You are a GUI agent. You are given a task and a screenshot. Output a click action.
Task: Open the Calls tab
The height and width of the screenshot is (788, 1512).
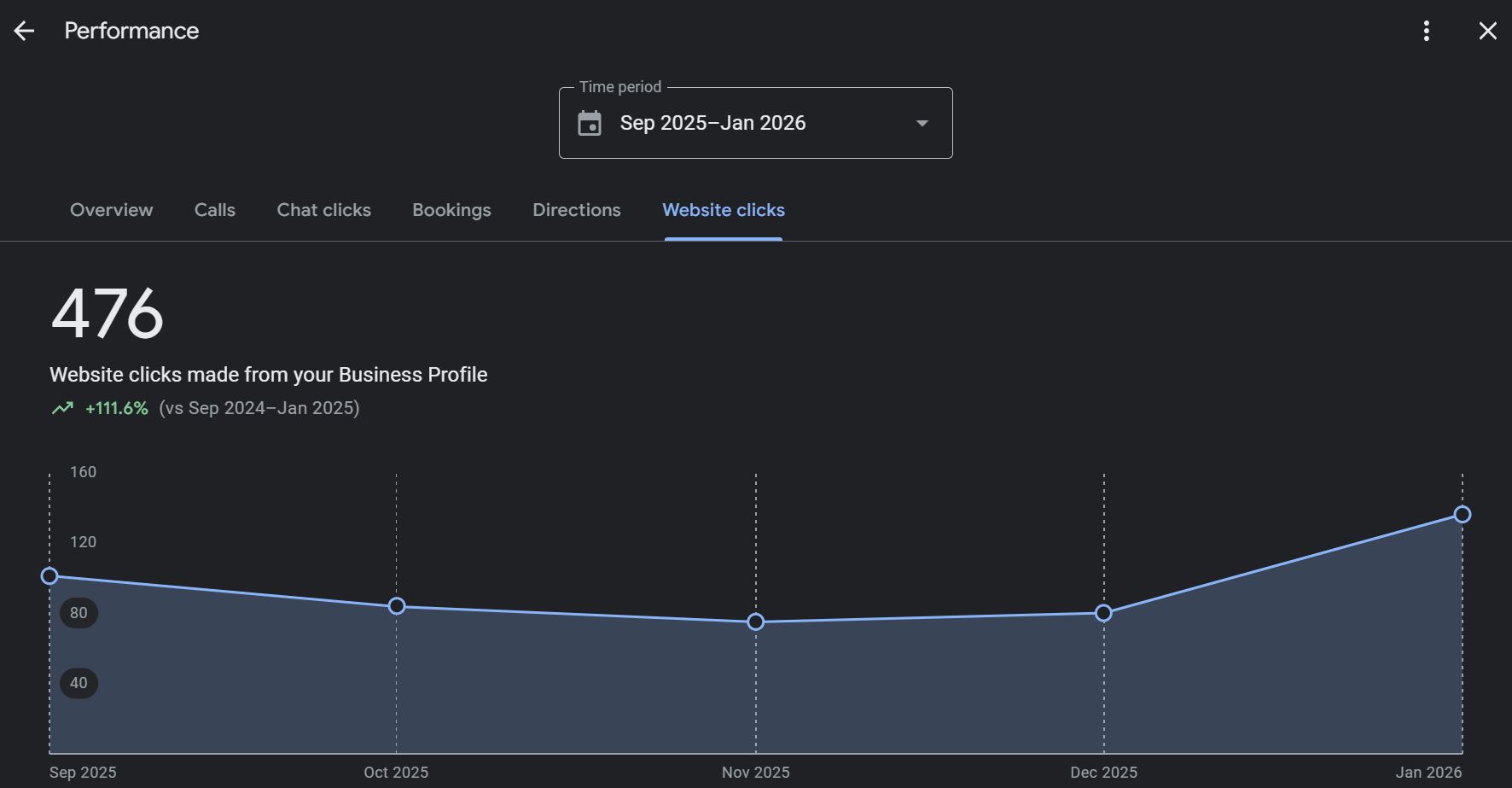pyautogui.click(x=214, y=210)
